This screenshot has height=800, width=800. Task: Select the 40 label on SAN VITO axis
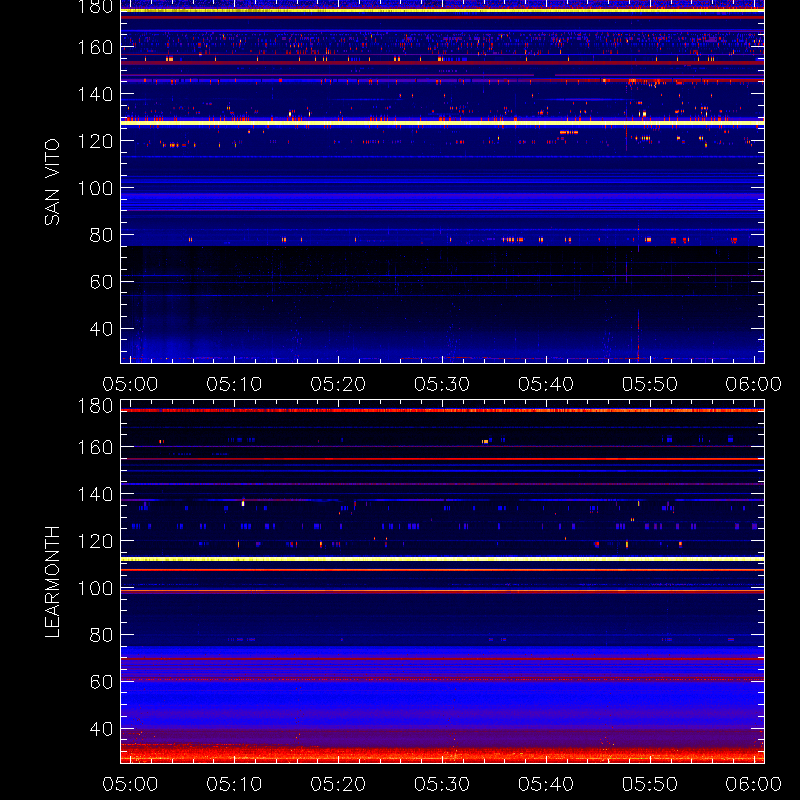(x=101, y=329)
